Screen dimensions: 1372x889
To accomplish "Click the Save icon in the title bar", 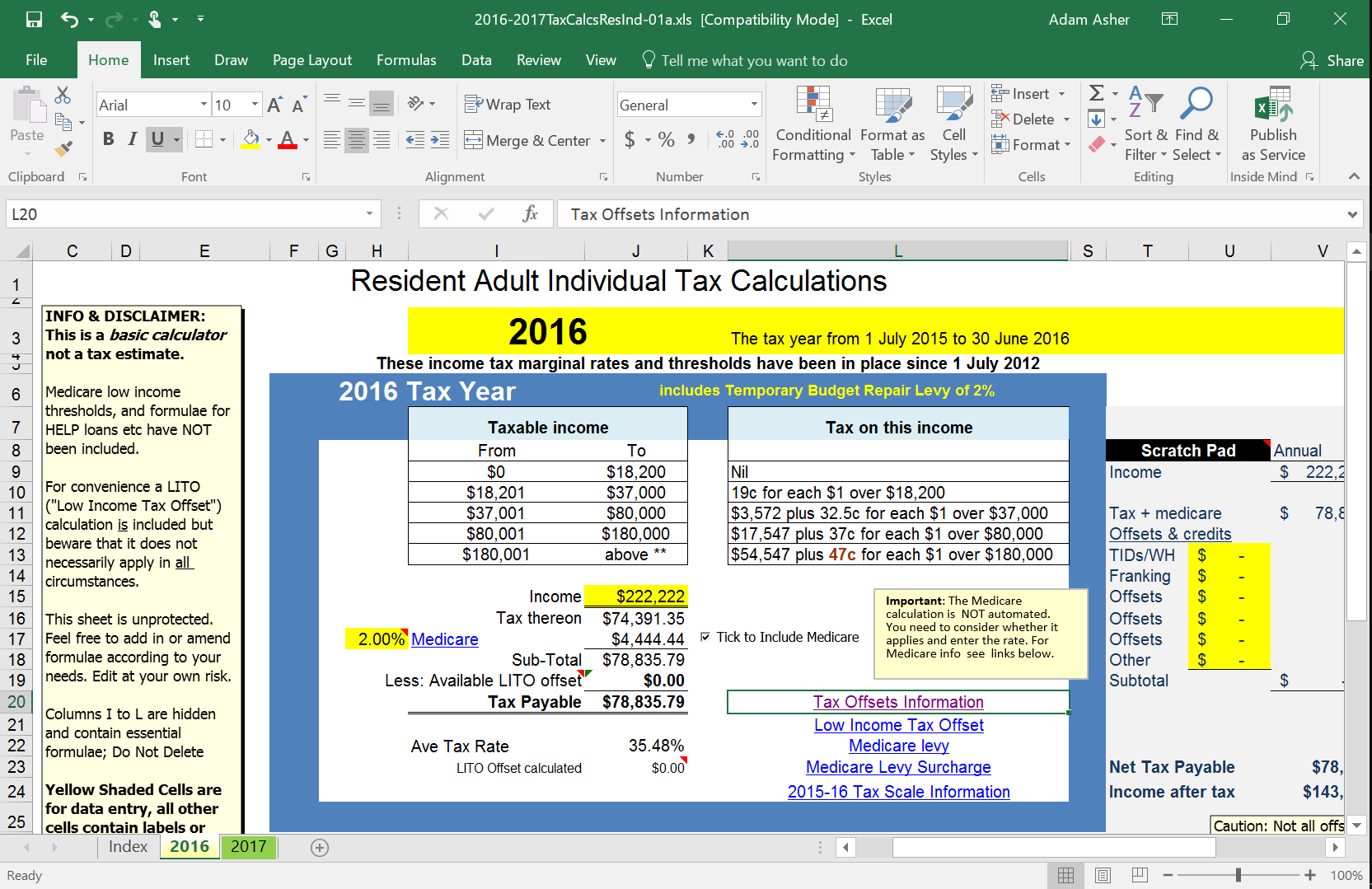I will coord(34,19).
